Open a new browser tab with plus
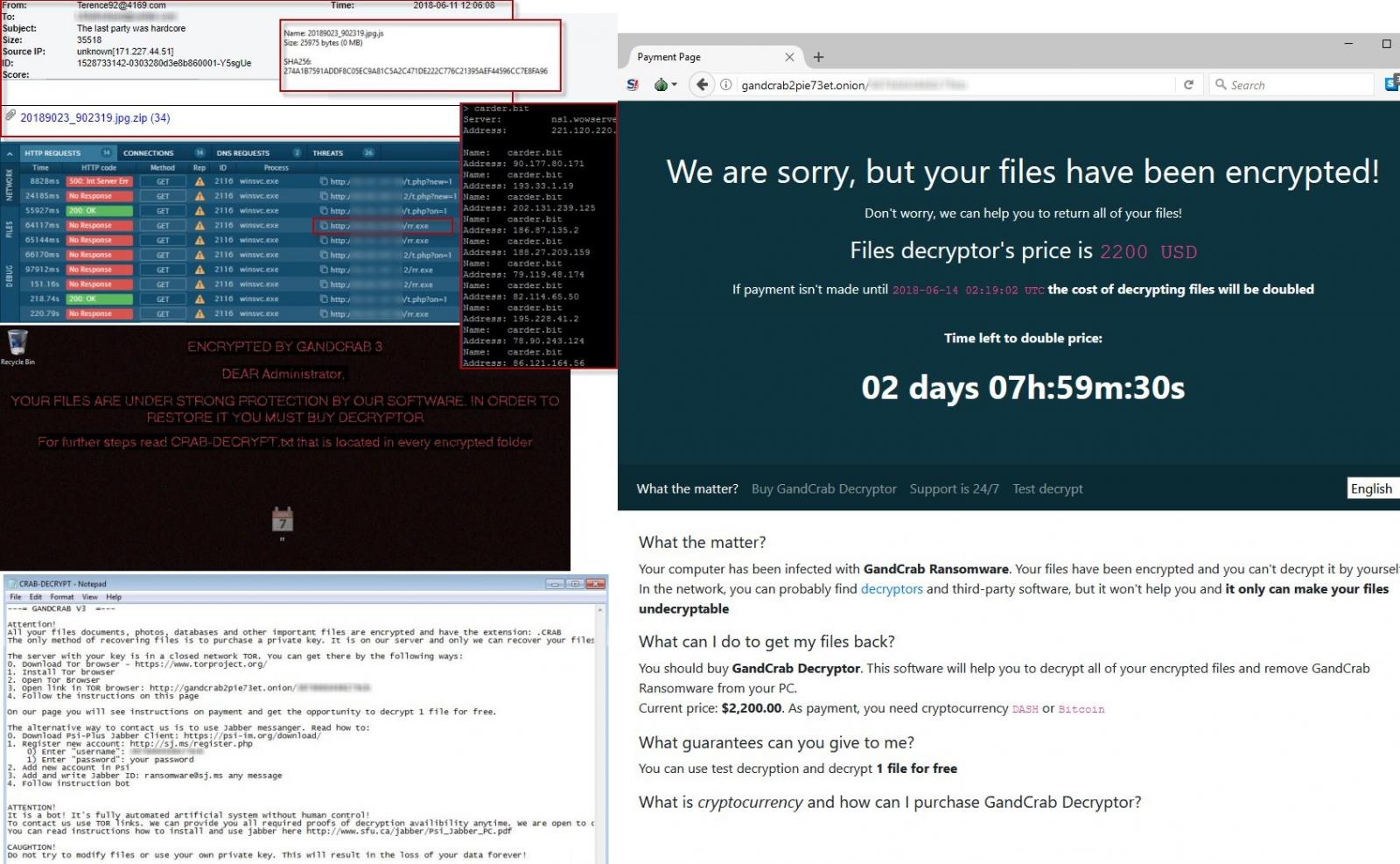Image resolution: width=1400 pixels, height=864 pixels. [818, 57]
